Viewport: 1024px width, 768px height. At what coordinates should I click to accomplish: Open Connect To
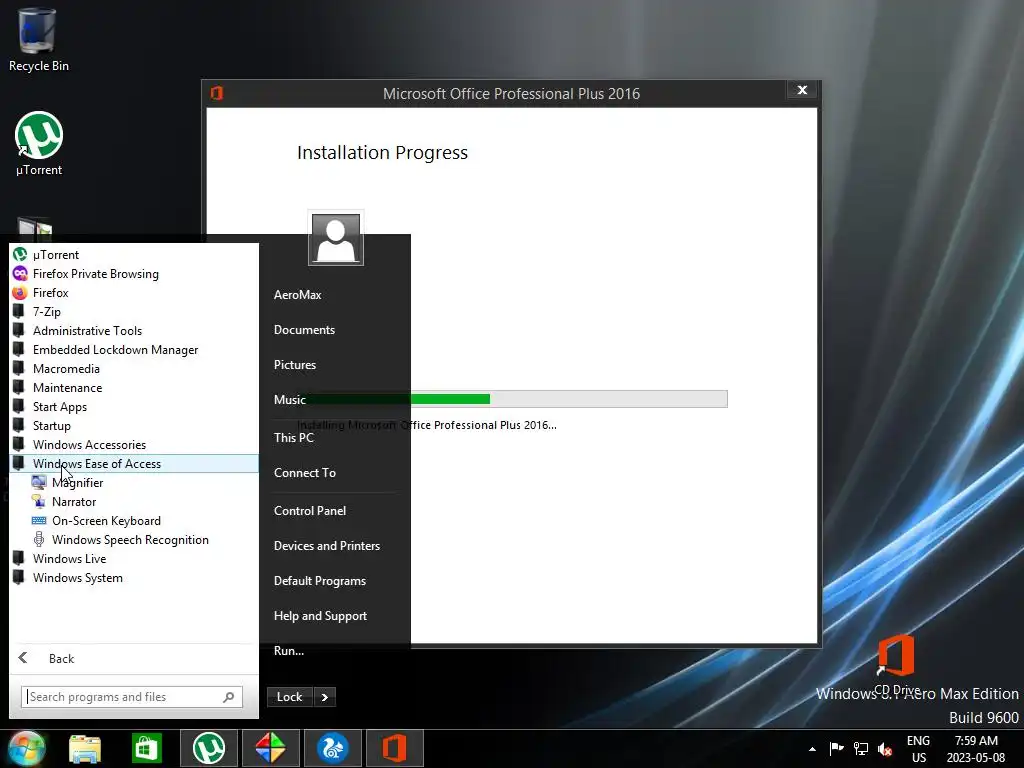(334, 472)
